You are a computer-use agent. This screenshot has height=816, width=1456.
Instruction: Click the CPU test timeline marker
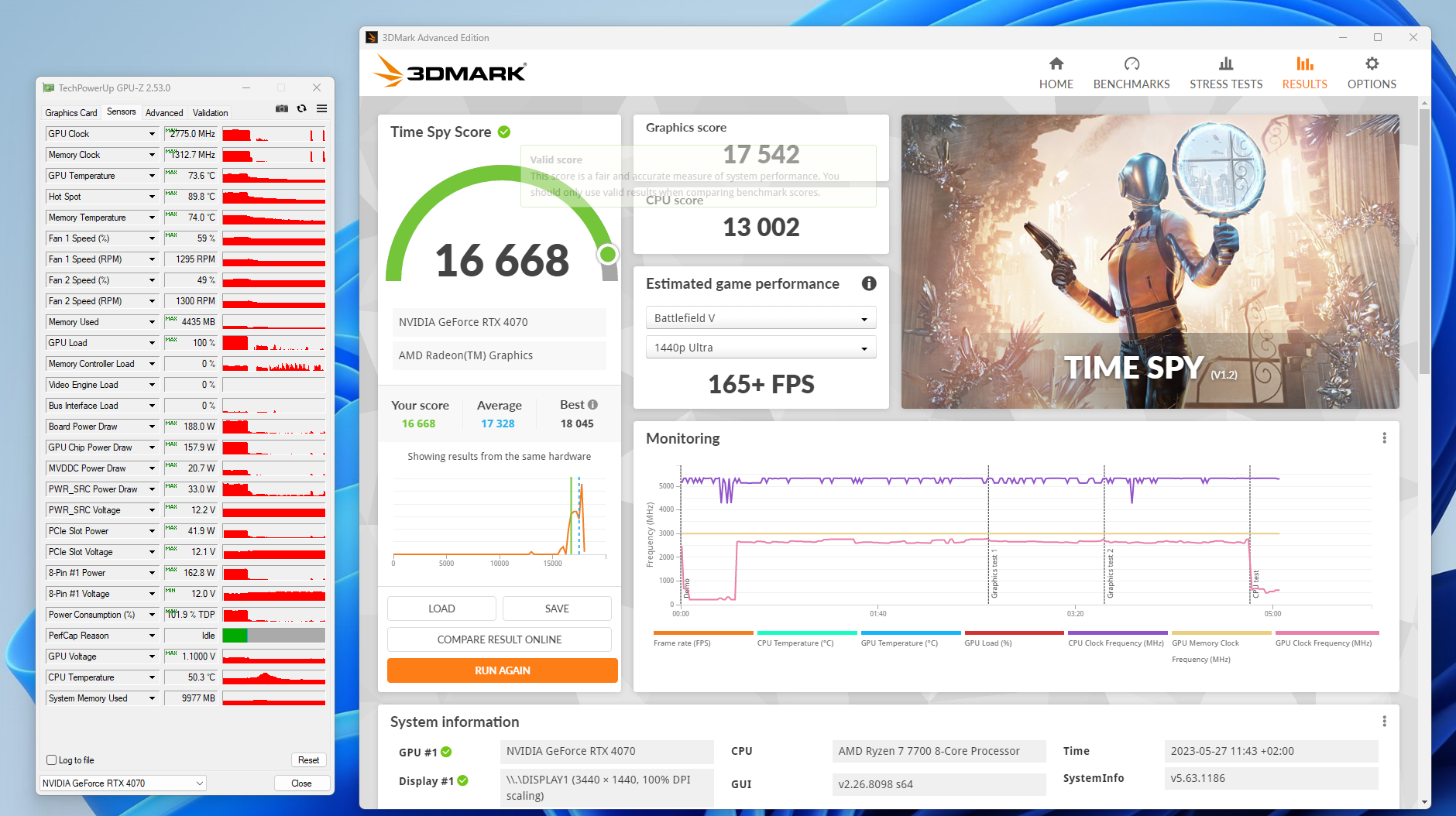point(1256,584)
